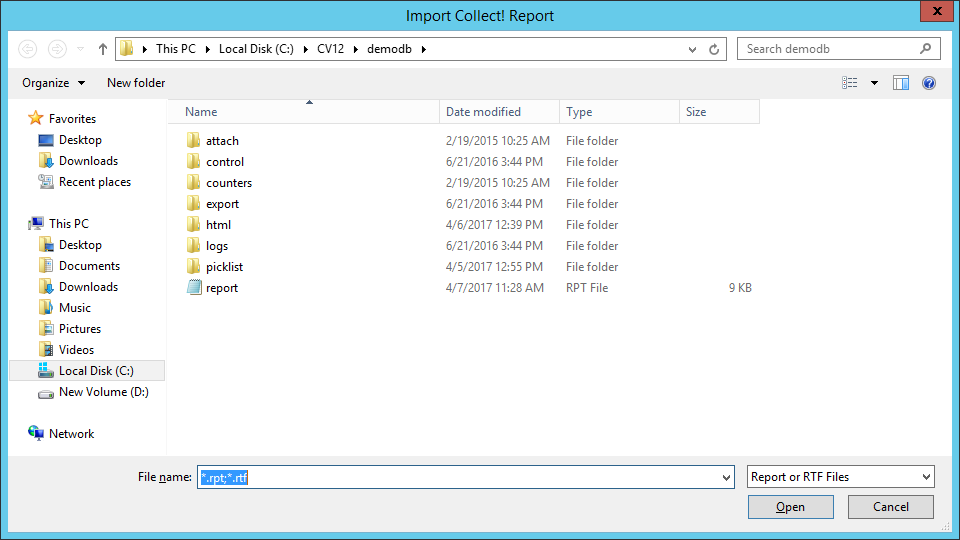The image size is (960, 540).
Task: Open the File name dropdown arrow
Action: 726,478
